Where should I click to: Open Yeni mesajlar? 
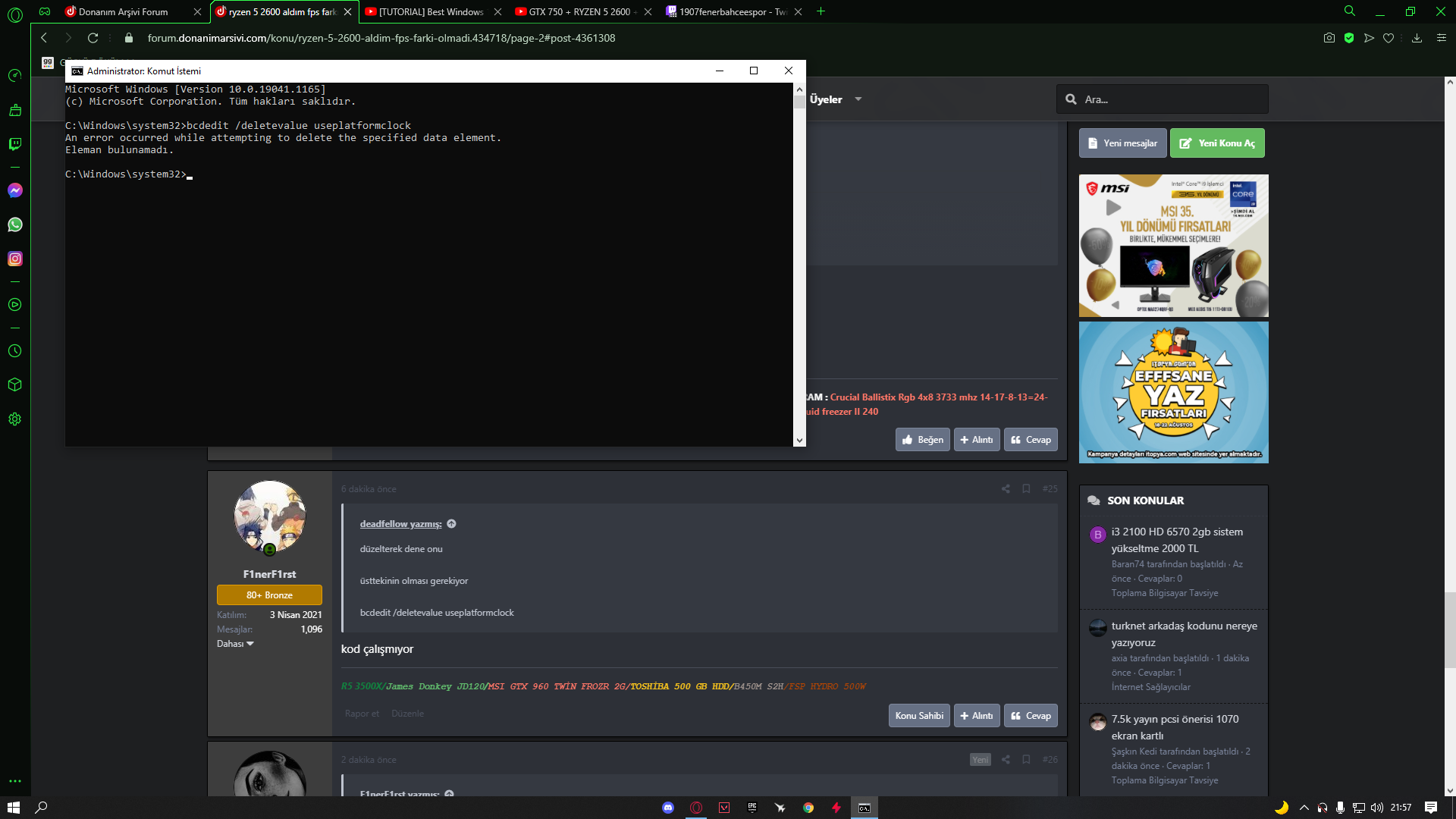point(1122,143)
